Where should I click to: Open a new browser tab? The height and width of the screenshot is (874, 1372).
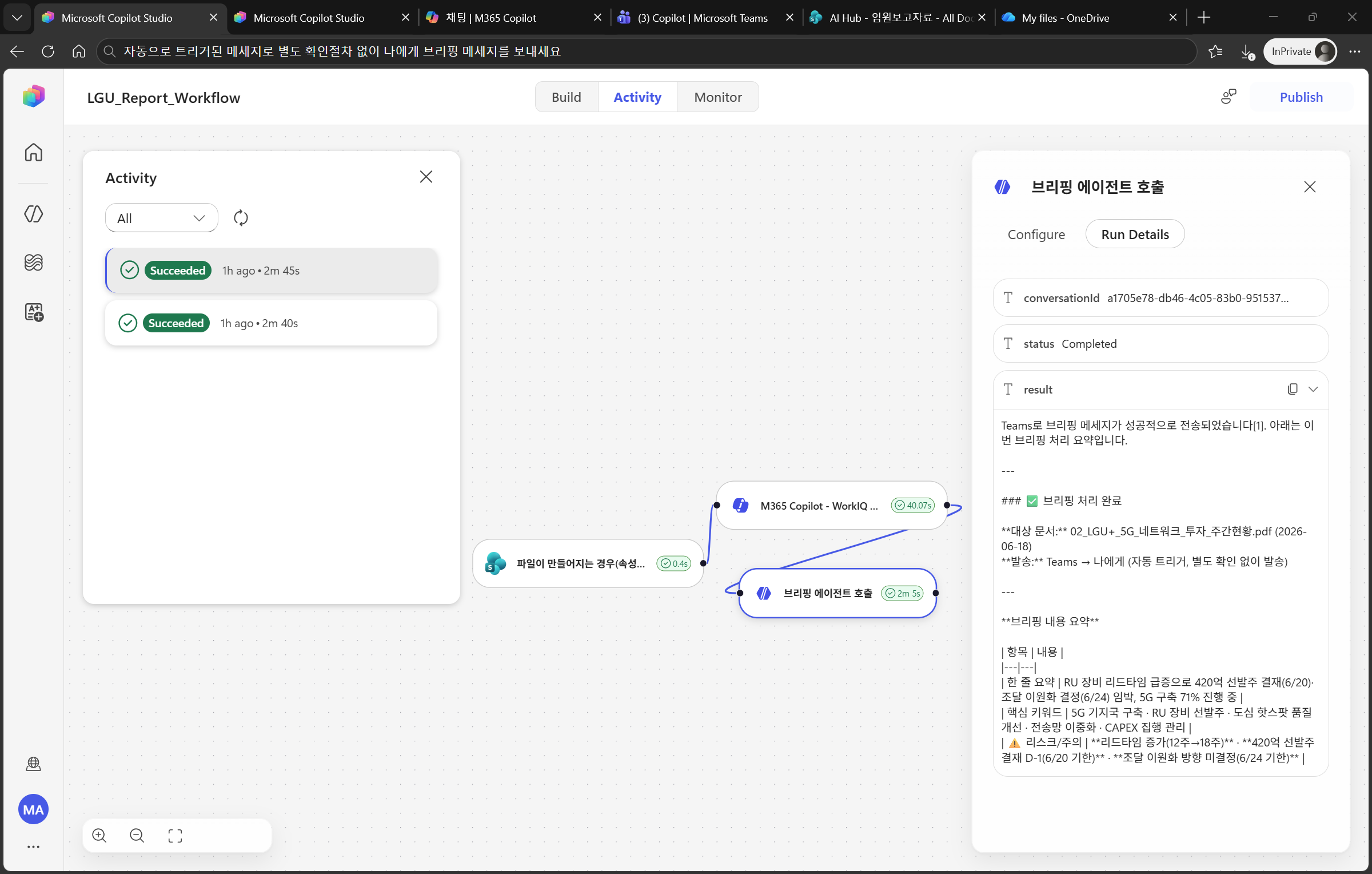pyautogui.click(x=1204, y=18)
